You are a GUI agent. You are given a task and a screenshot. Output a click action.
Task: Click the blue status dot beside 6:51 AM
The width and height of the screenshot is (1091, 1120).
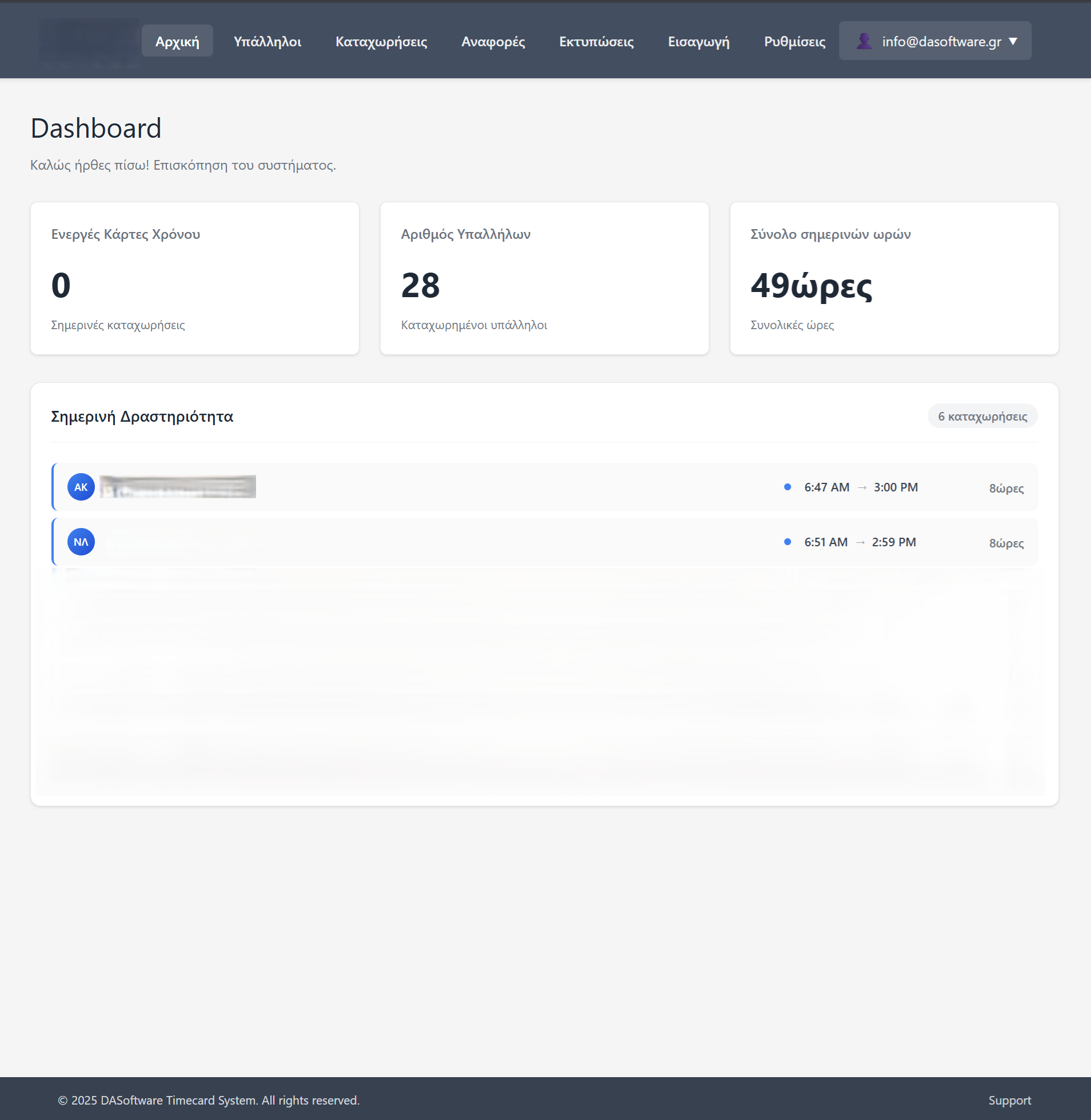pyautogui.click(x=787, y=542)
